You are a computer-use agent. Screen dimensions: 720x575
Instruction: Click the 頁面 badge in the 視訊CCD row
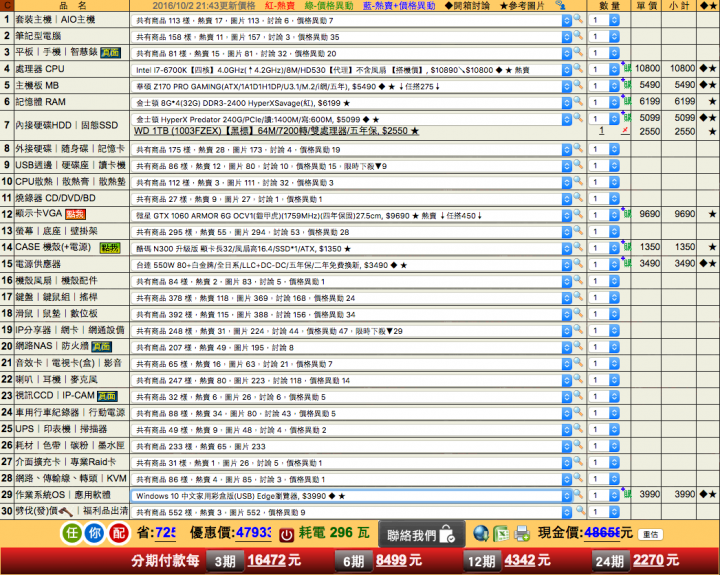pos(107,396)
